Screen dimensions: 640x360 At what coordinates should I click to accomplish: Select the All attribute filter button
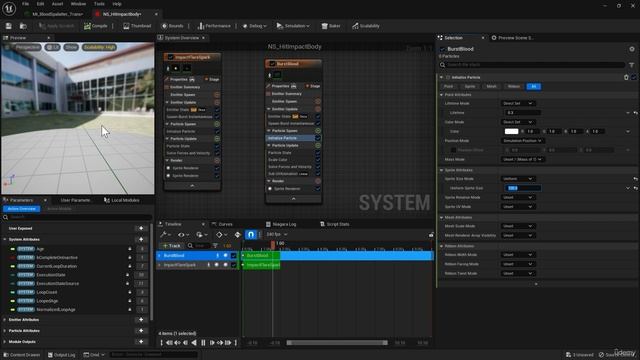coord(533,87)
